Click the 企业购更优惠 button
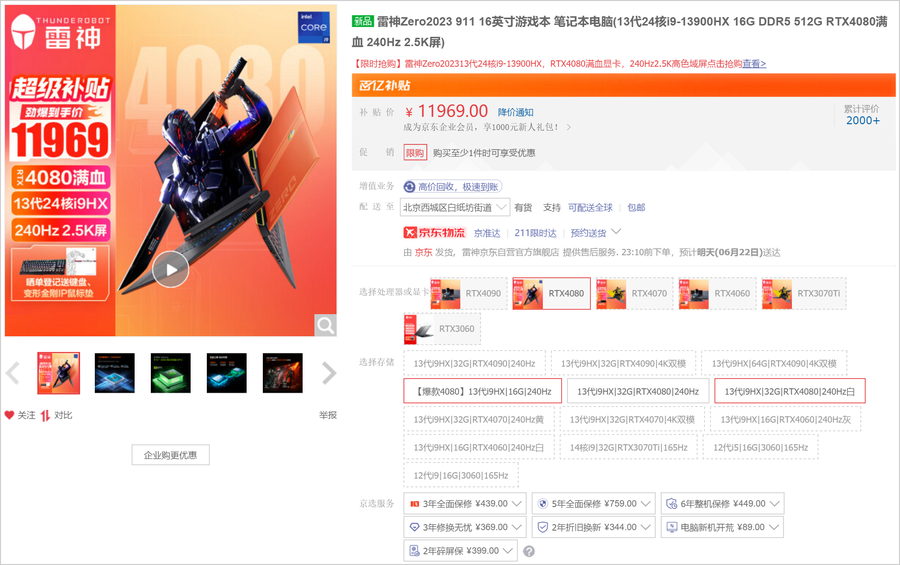900x565 pixels. tap(170, 455)
